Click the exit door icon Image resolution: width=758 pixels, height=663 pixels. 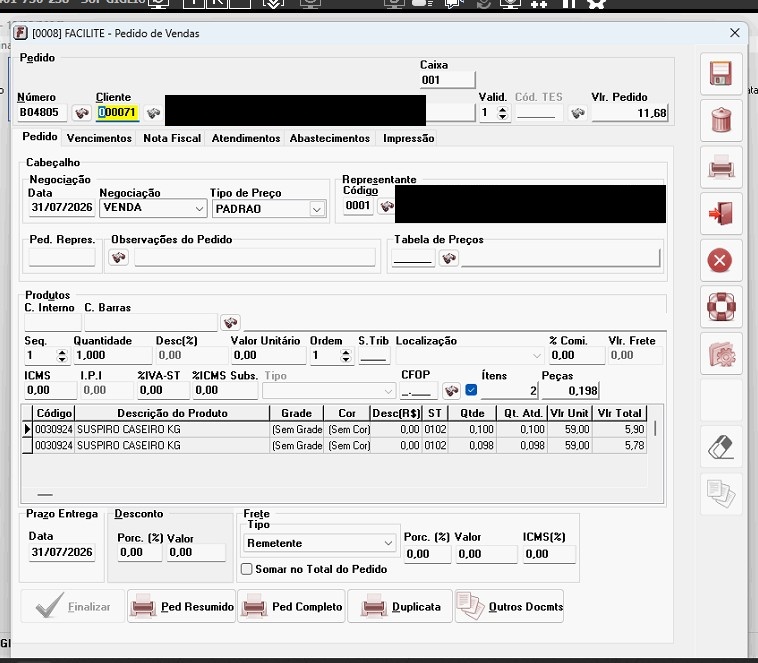(x=720, y=213)
